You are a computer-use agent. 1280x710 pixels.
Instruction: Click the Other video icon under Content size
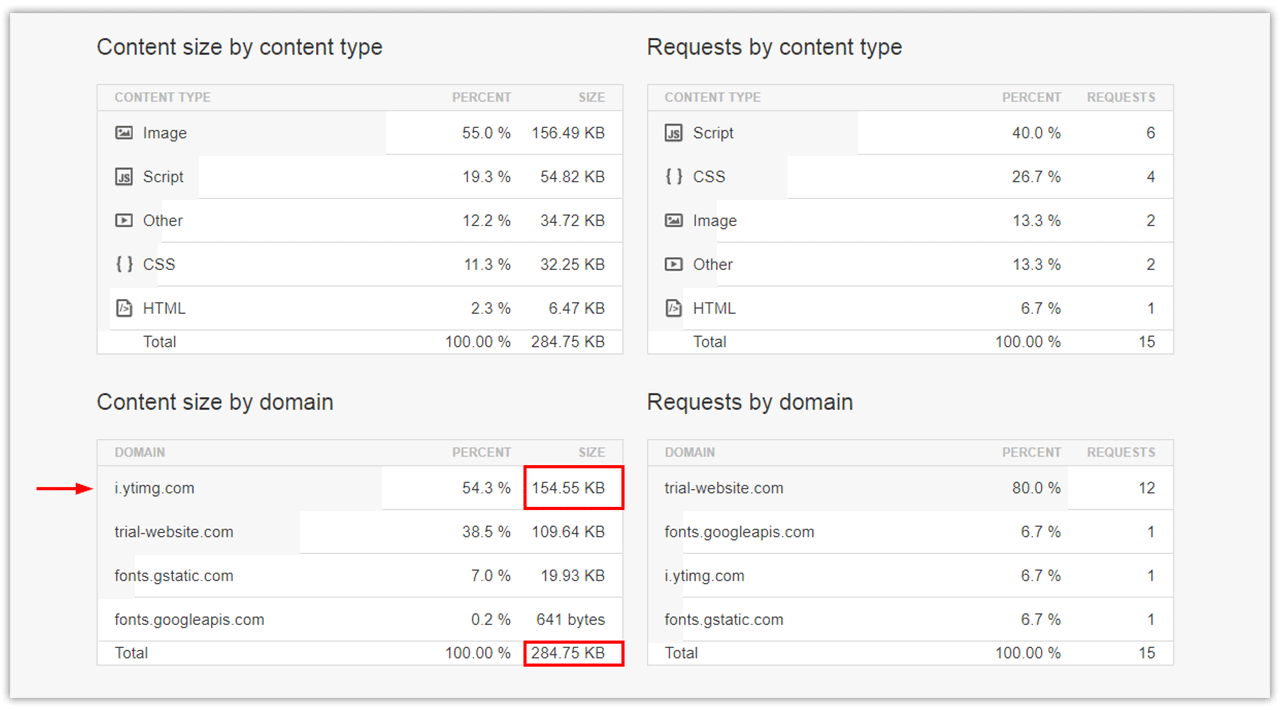(x=124, y=220)
